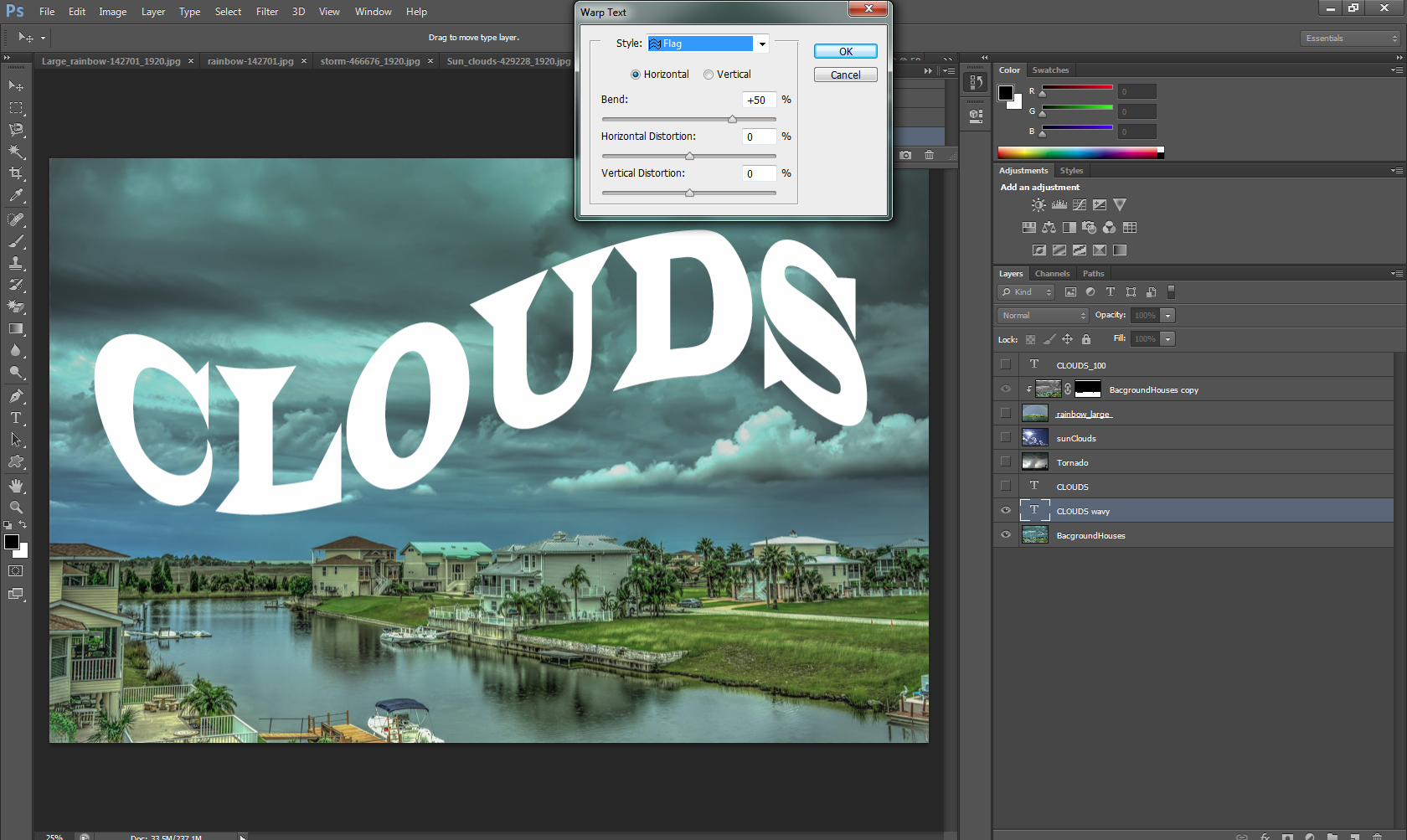The width and height of the screenshot is (1407, 840).
Task: Show the Tornado layer
Action: [x=1006, y=462]
